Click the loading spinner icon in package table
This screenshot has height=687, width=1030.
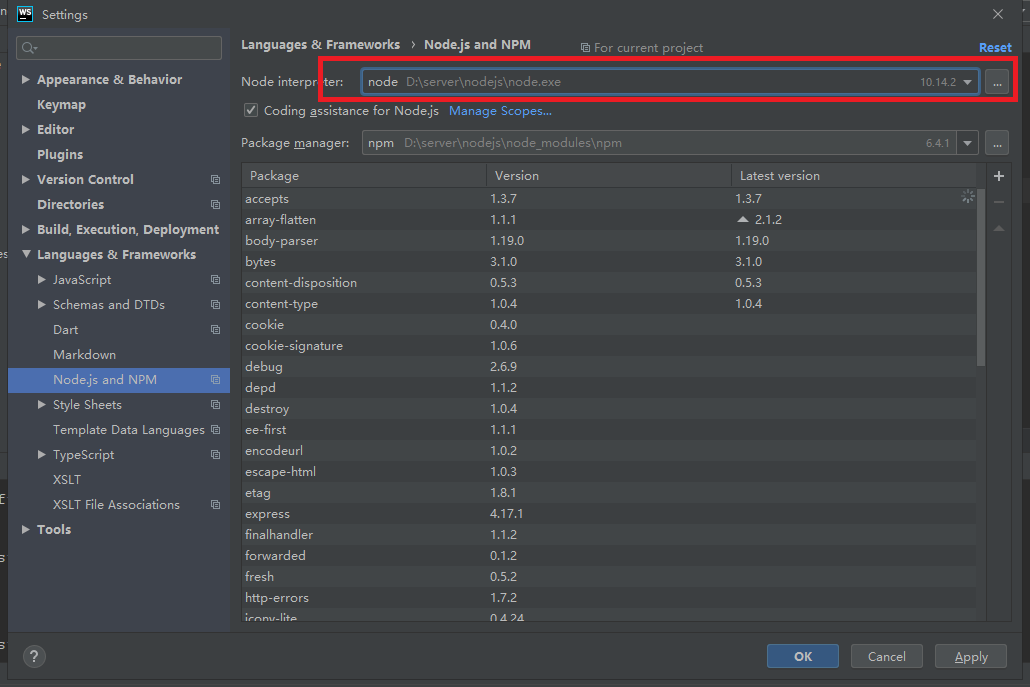pyautogui.click(x=968, y=196)
